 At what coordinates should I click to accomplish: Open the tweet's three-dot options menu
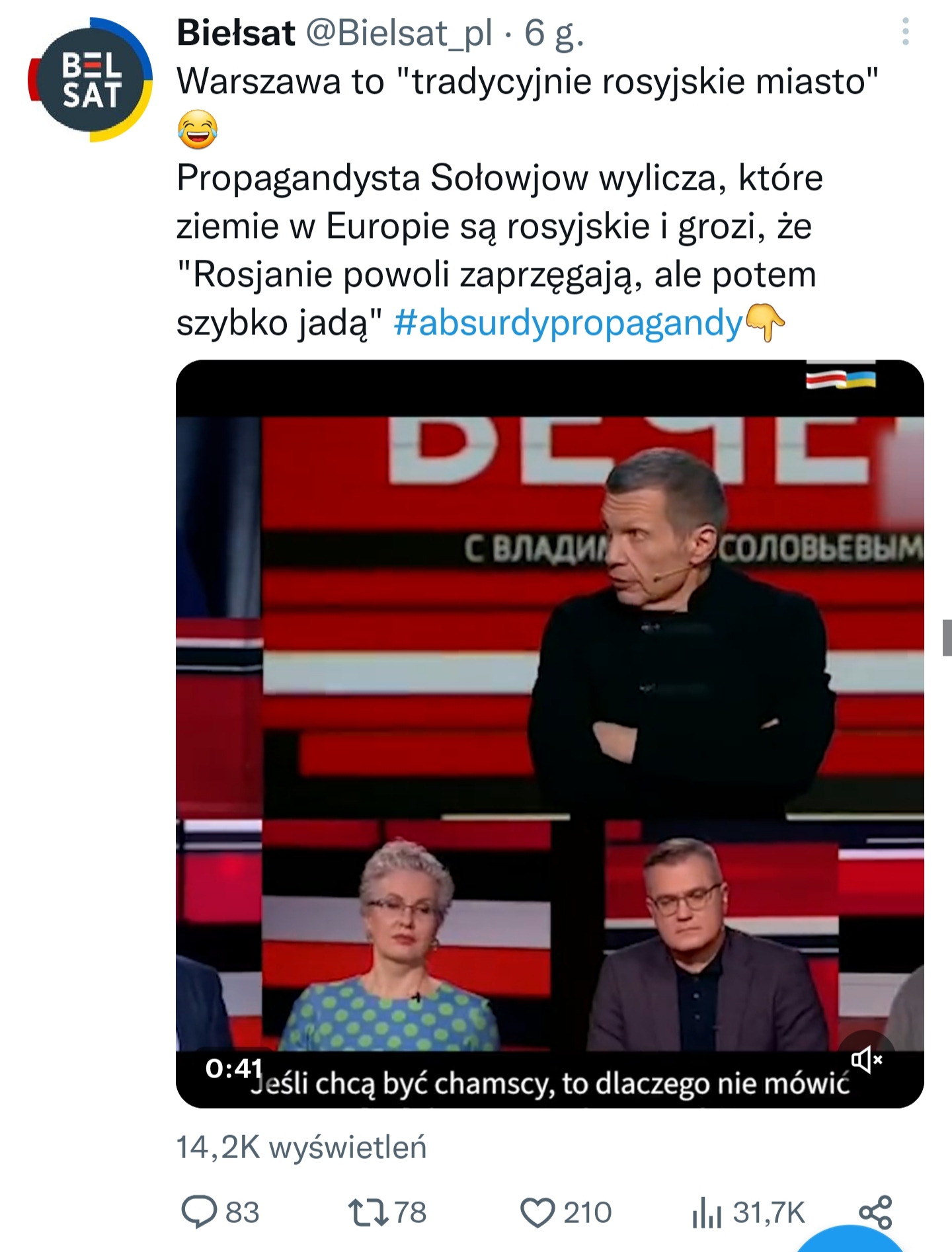905,31
